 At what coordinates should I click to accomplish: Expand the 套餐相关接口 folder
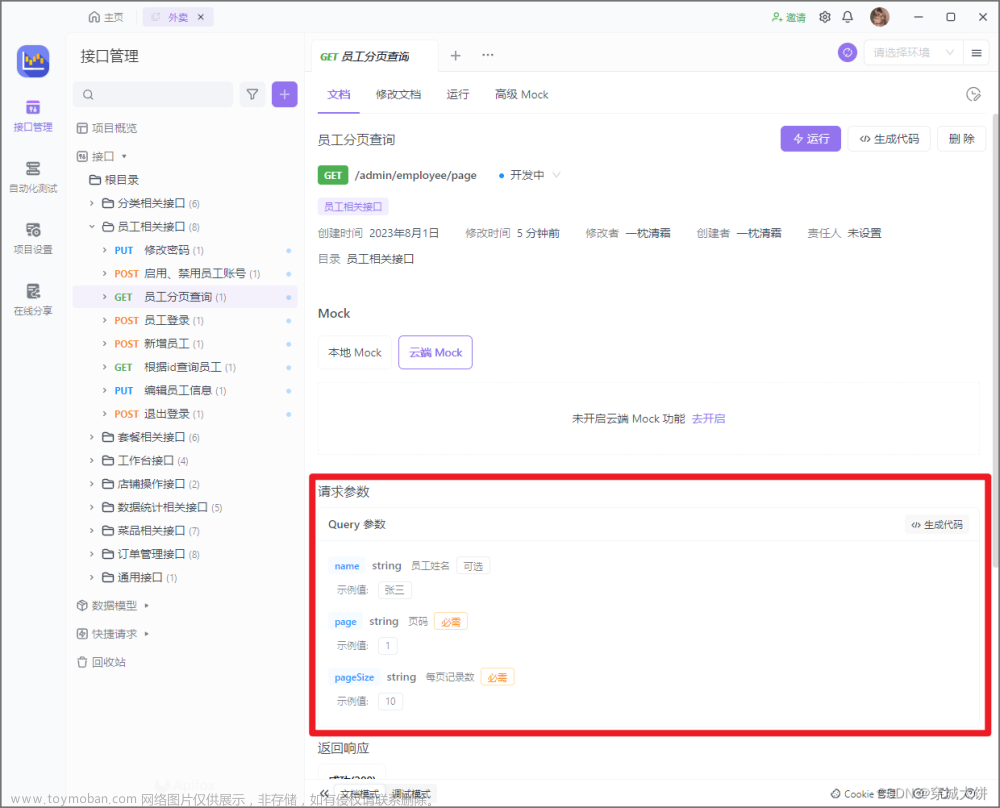92,437
